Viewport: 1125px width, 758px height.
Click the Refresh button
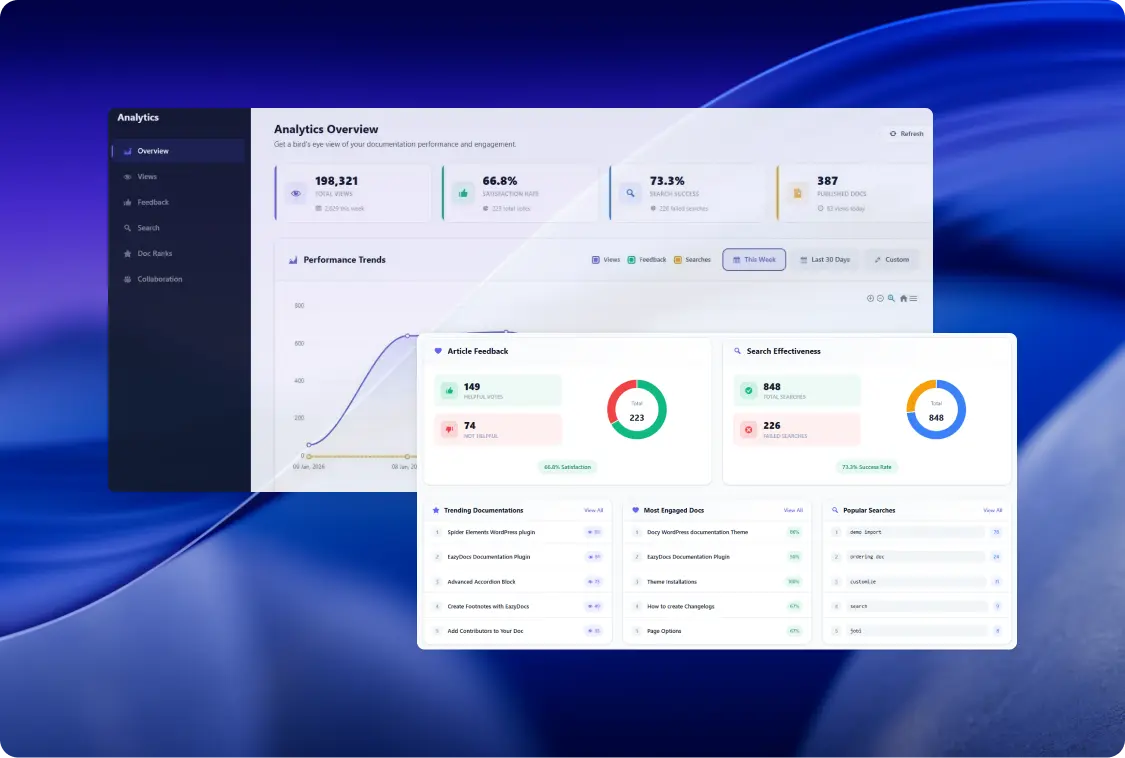[906, 134]
